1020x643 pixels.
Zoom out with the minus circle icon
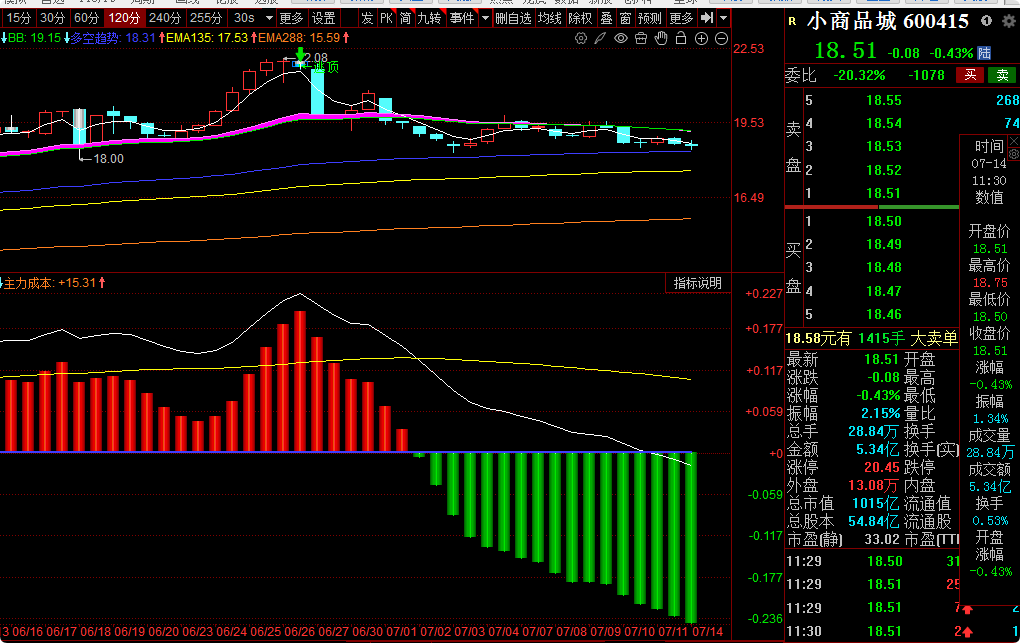tap(721, 38)
